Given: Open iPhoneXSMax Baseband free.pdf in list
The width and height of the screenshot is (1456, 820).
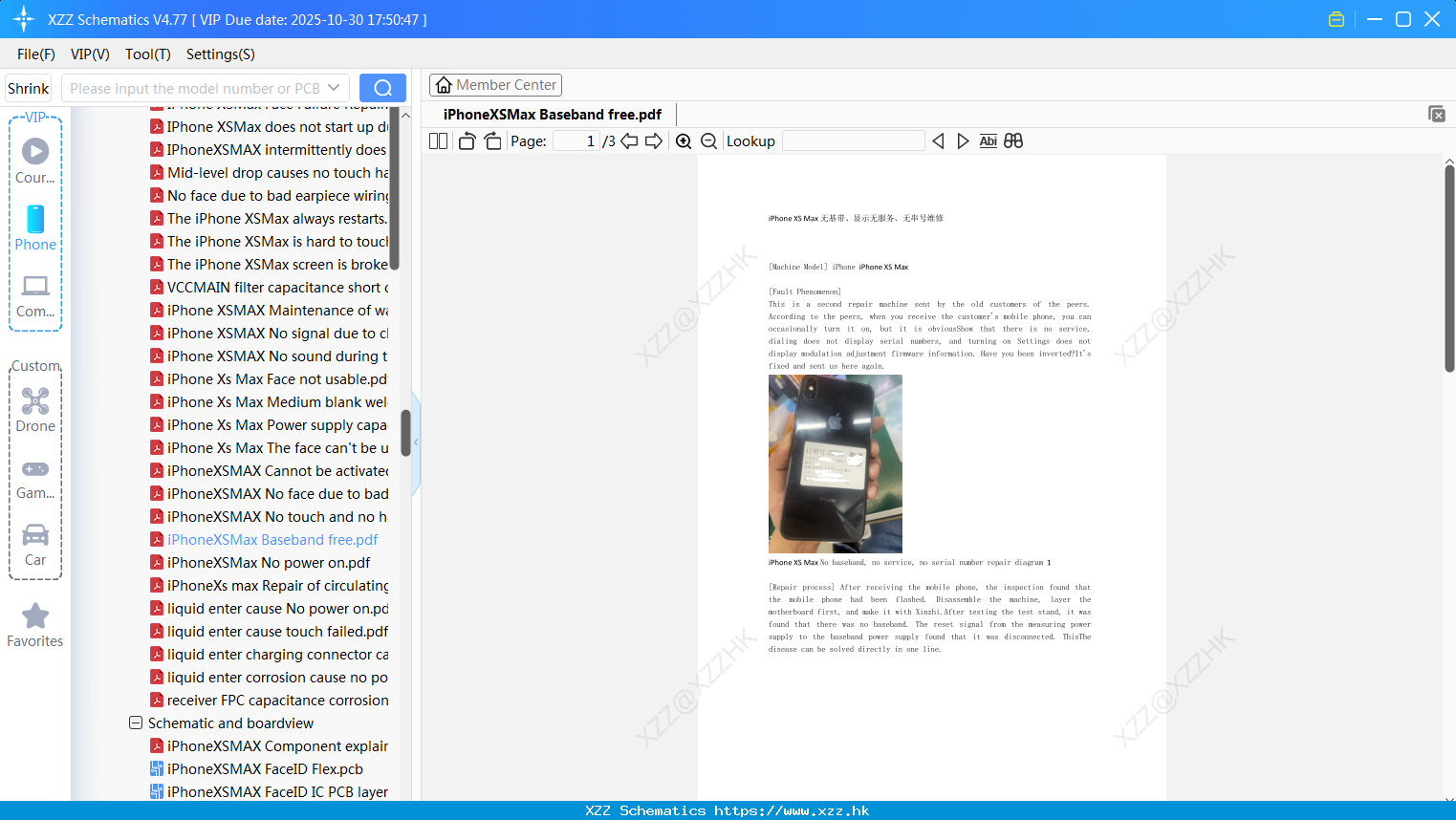Looking at the screenshot, I should click(x=272, y=540).
